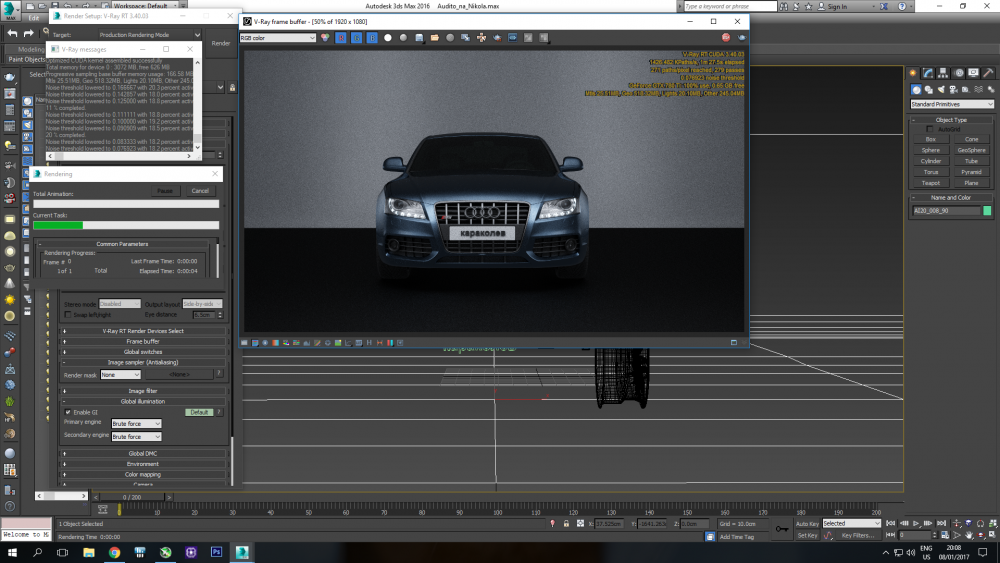This screenshot has width=1000, height=563.
Task: Click the monochromatic mode gray circle icon
Action: pos(403,38)
